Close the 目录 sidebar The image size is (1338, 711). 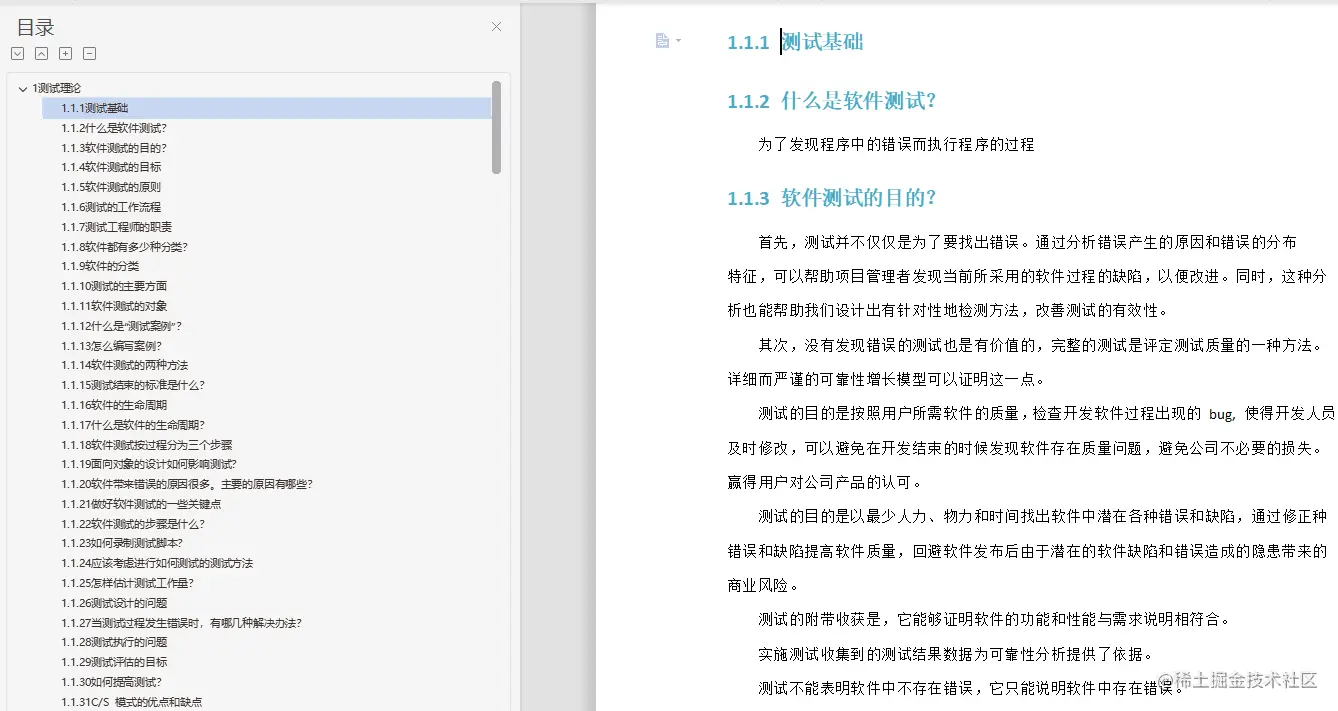[496, 27]
